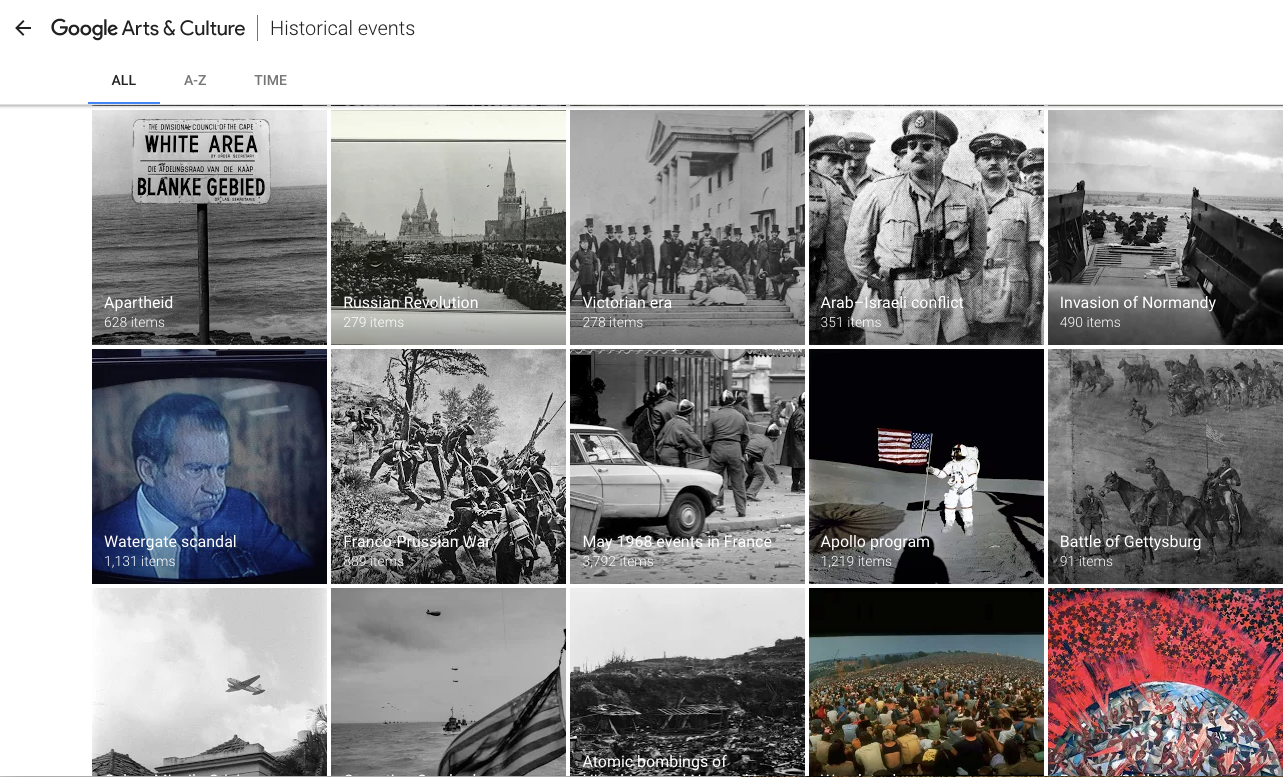Click the '279 items' label under Russian Revolution

[x=373, y=323]
